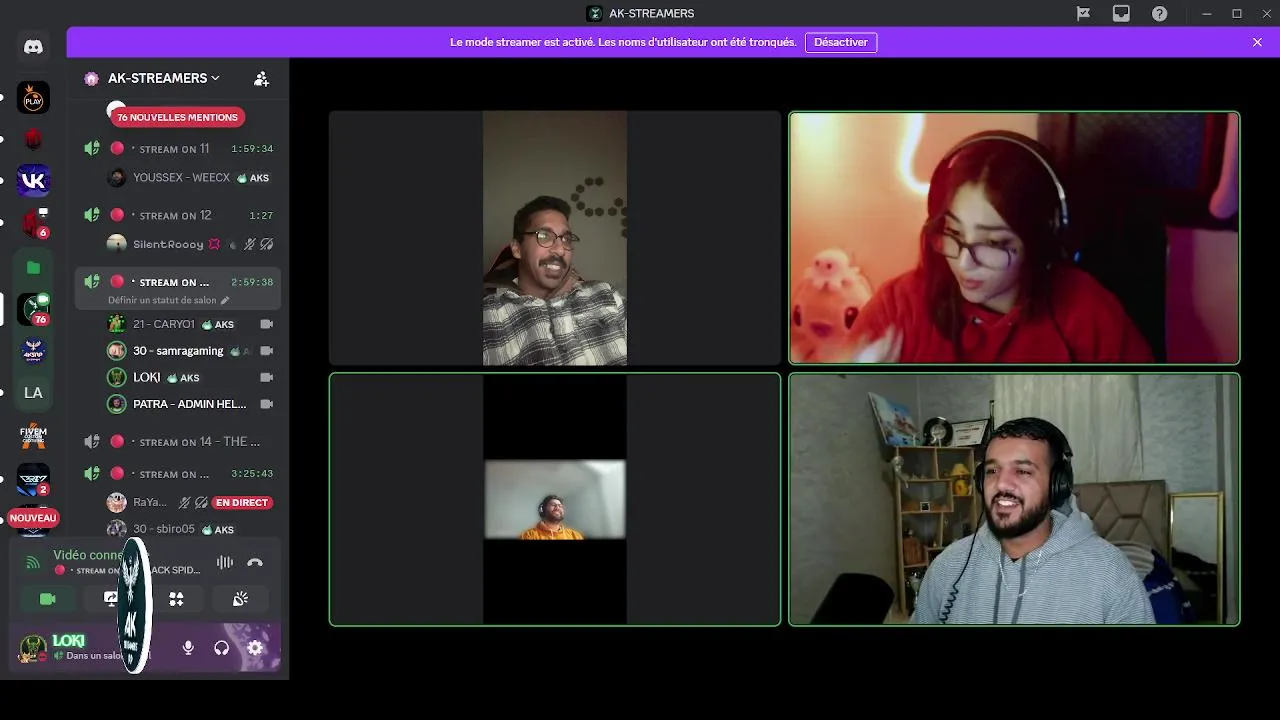Click the invite people icon
The image size is (1280, 720).
coord(261,78)
